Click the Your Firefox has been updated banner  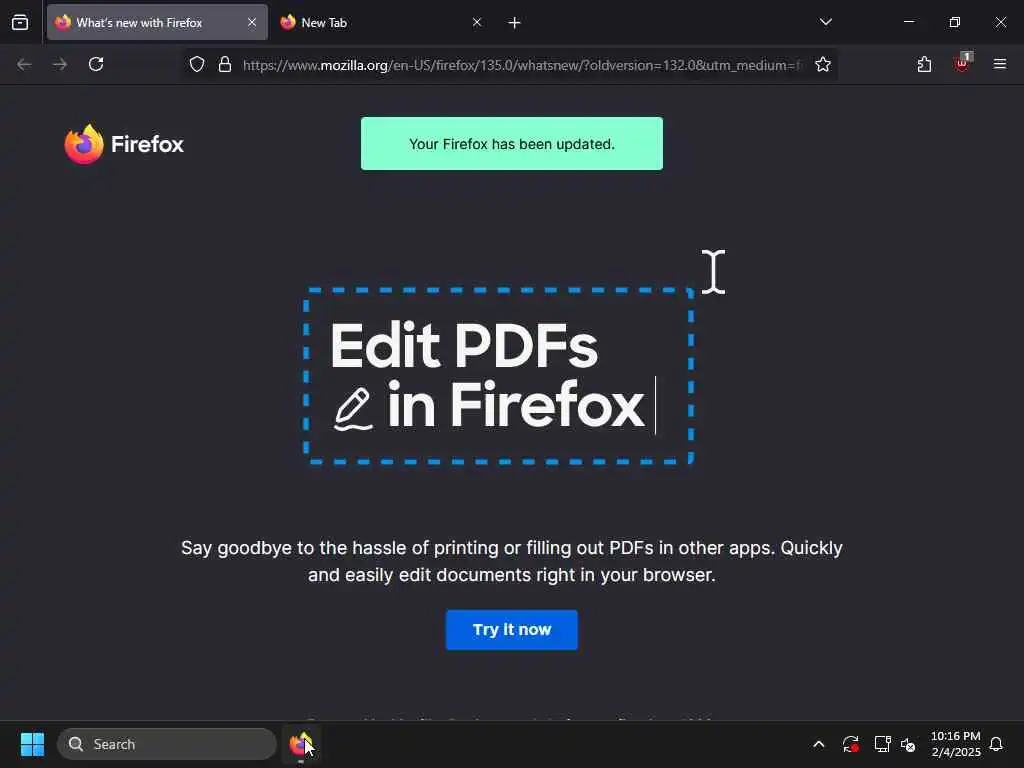512,144
